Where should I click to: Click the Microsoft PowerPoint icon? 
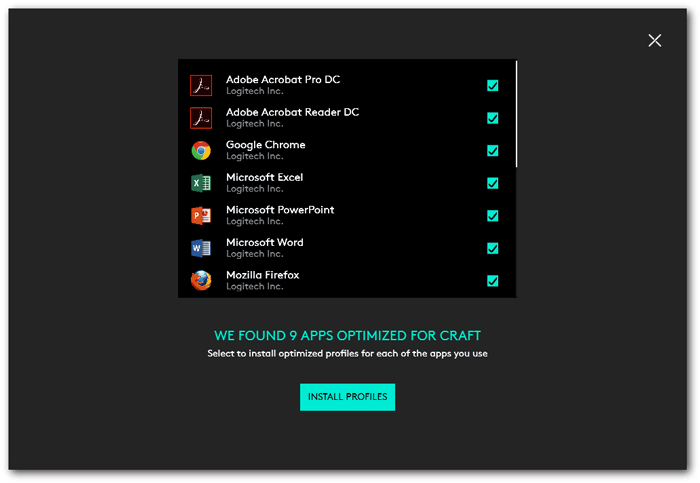(x=201, y=216)
